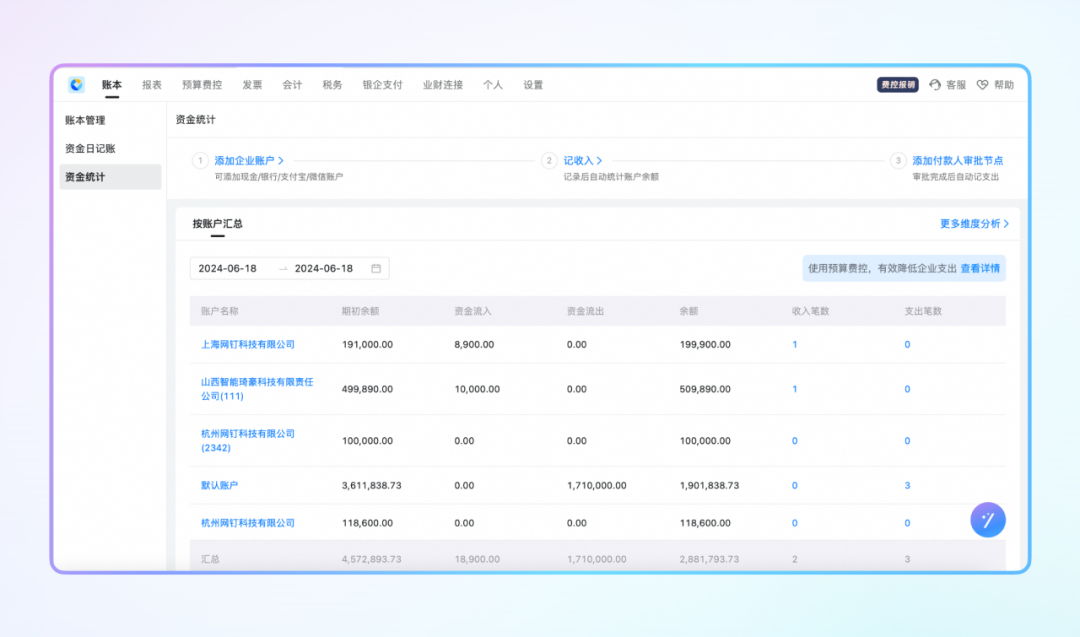Select the 按账户汇总 tab

click(217, 224)
